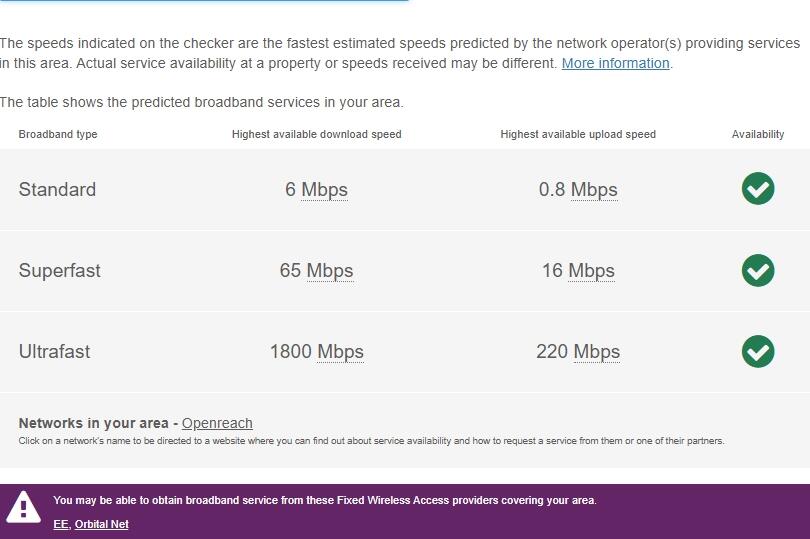
Task: Select the Superfast broadband type label
Action: (x=59, y=271)
